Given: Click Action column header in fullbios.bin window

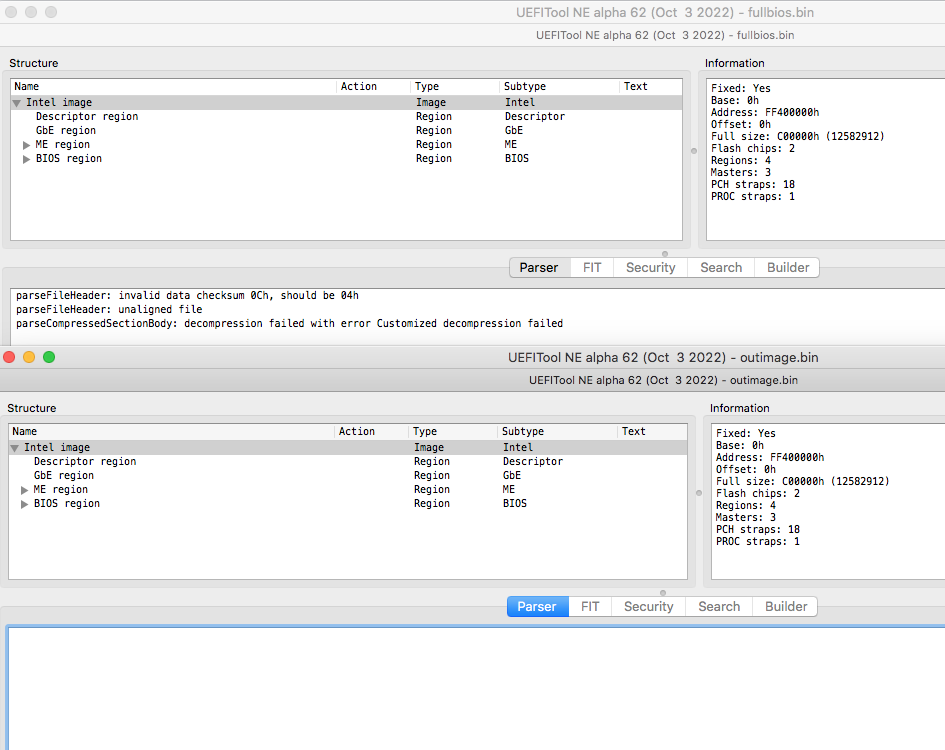Looking at the screenshot, I should 373,86.
